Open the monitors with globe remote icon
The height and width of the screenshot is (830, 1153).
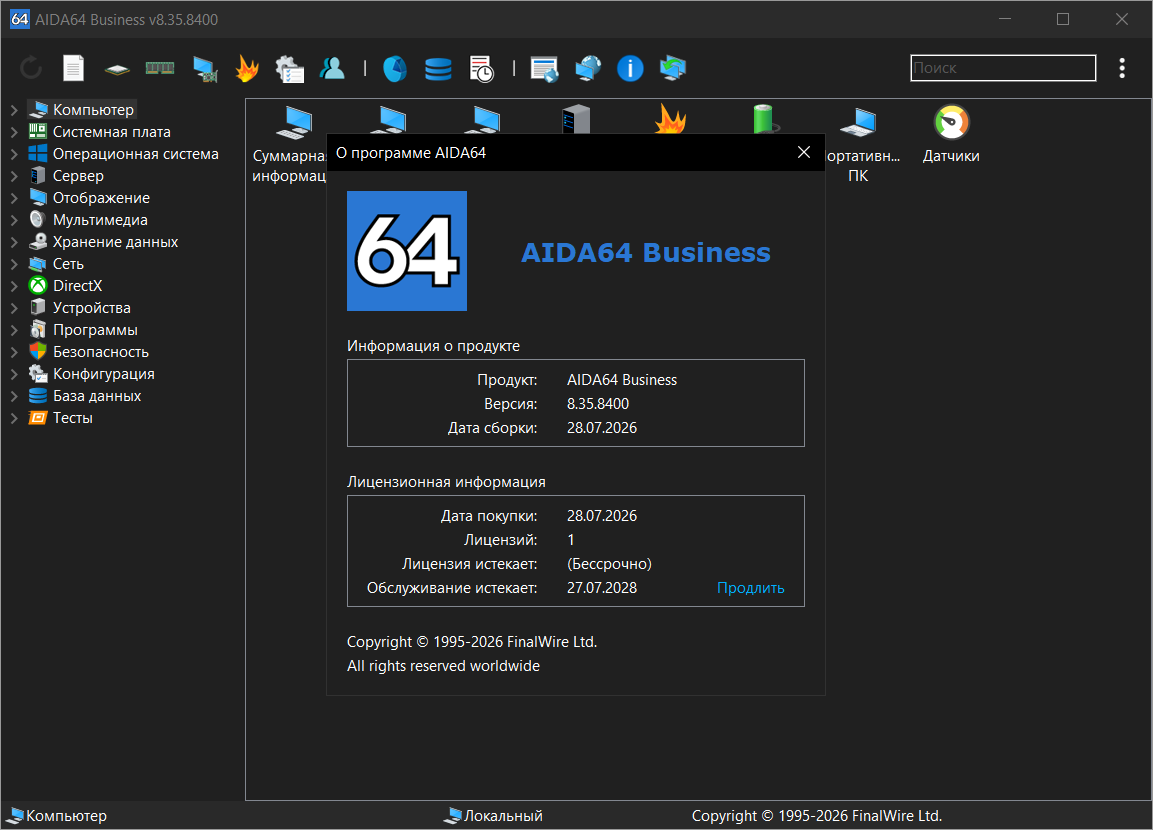tap(588, 68)
